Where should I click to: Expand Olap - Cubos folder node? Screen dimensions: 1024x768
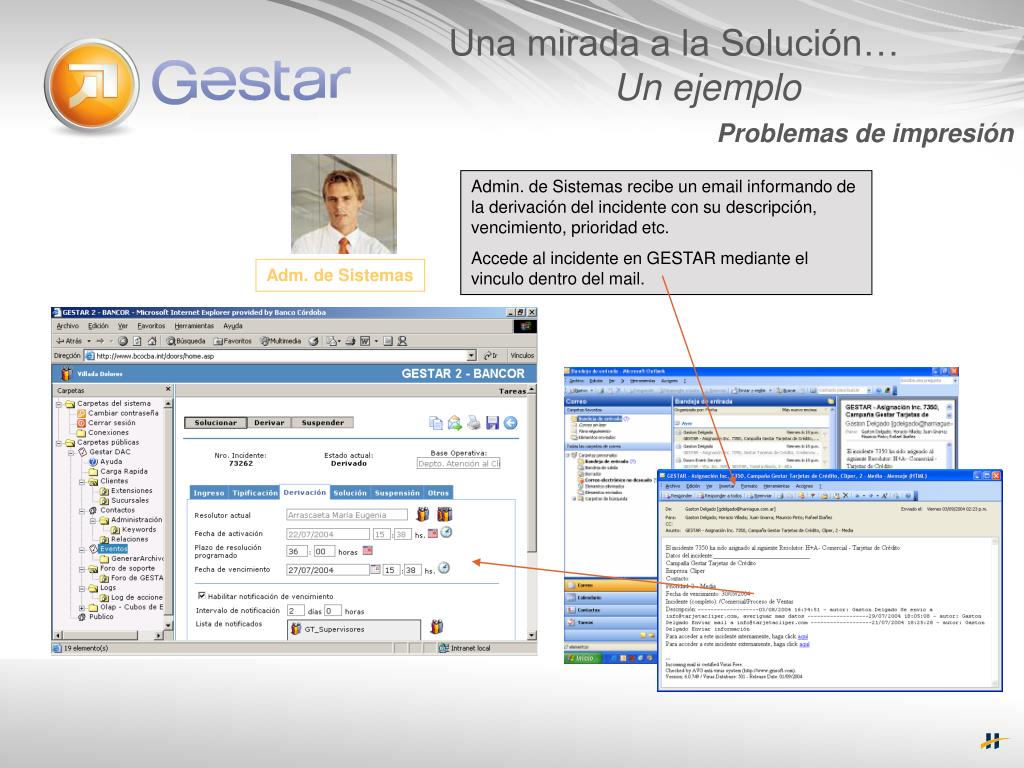(82, 607)
